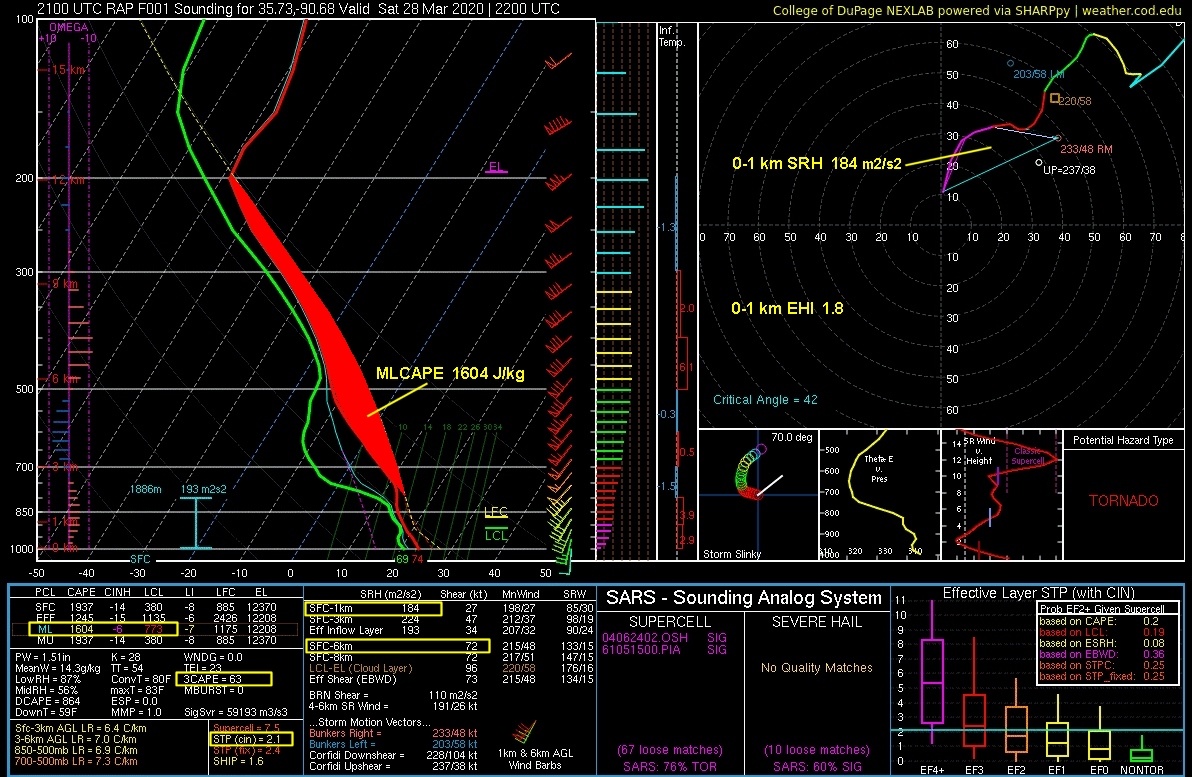1192x777 pixels.
Task: Click the sounding title with coordinates 35.73,-90.68
Action: point(298,9)
